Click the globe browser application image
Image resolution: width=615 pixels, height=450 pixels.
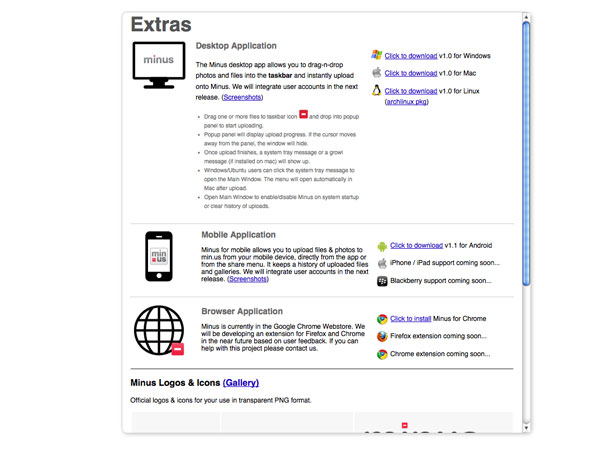click(x=159, y=330)
